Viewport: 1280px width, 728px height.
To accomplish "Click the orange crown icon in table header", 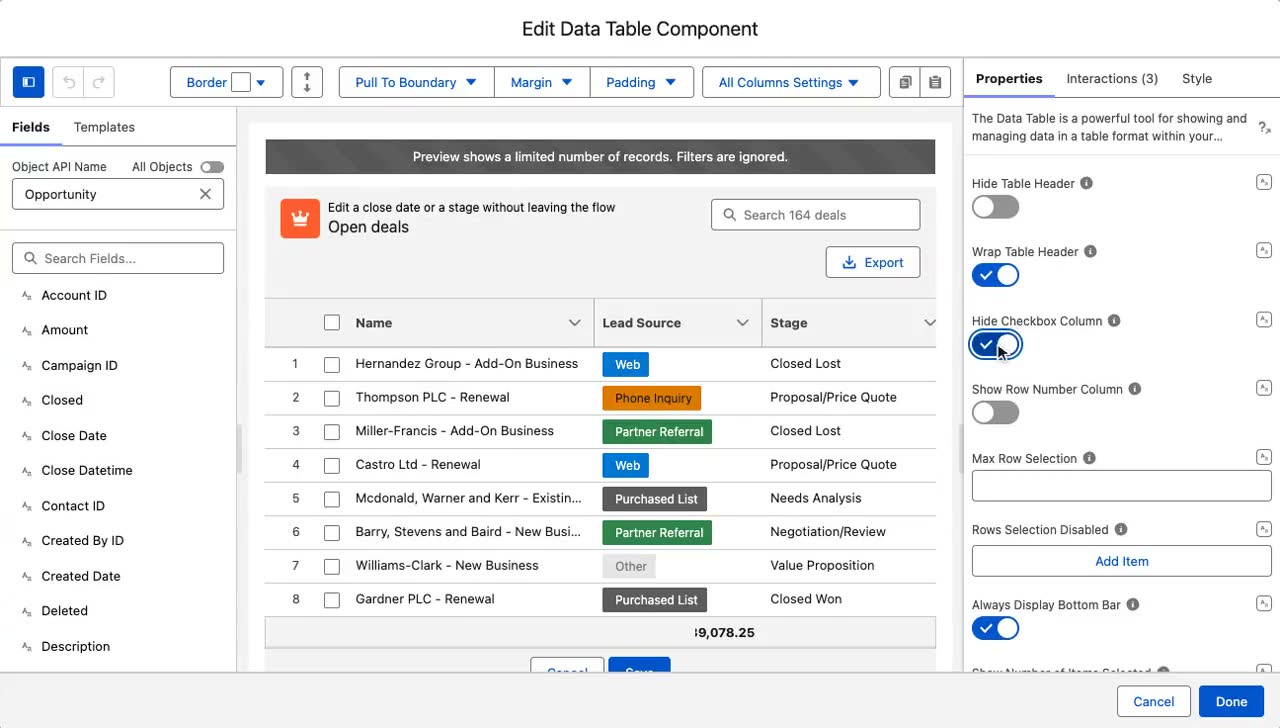I will click(300, 218).
